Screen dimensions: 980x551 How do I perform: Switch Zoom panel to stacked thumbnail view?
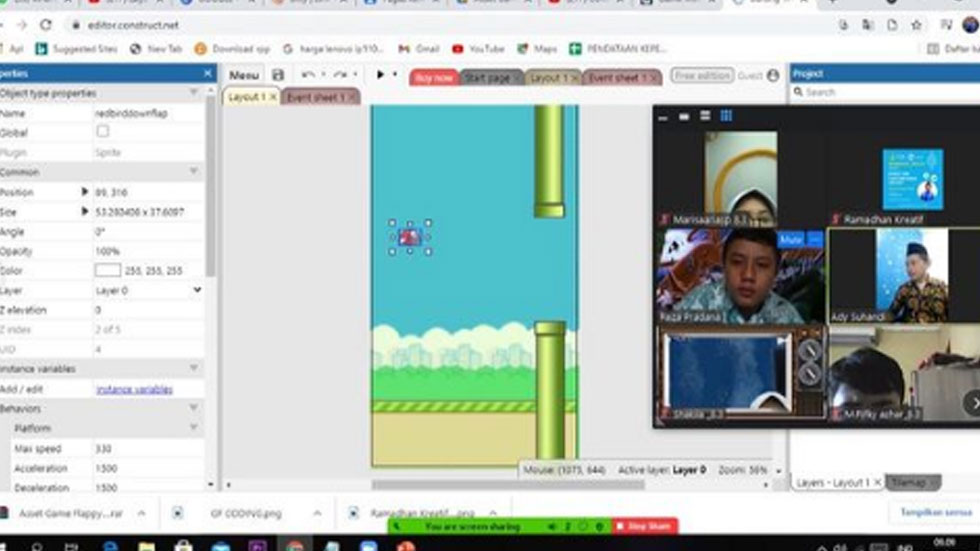pos(705,116)
